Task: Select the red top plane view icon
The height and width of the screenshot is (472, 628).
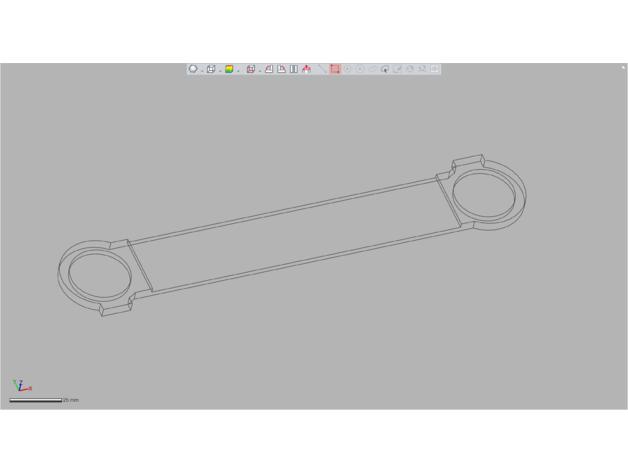Action: click(x=281, y=69)
